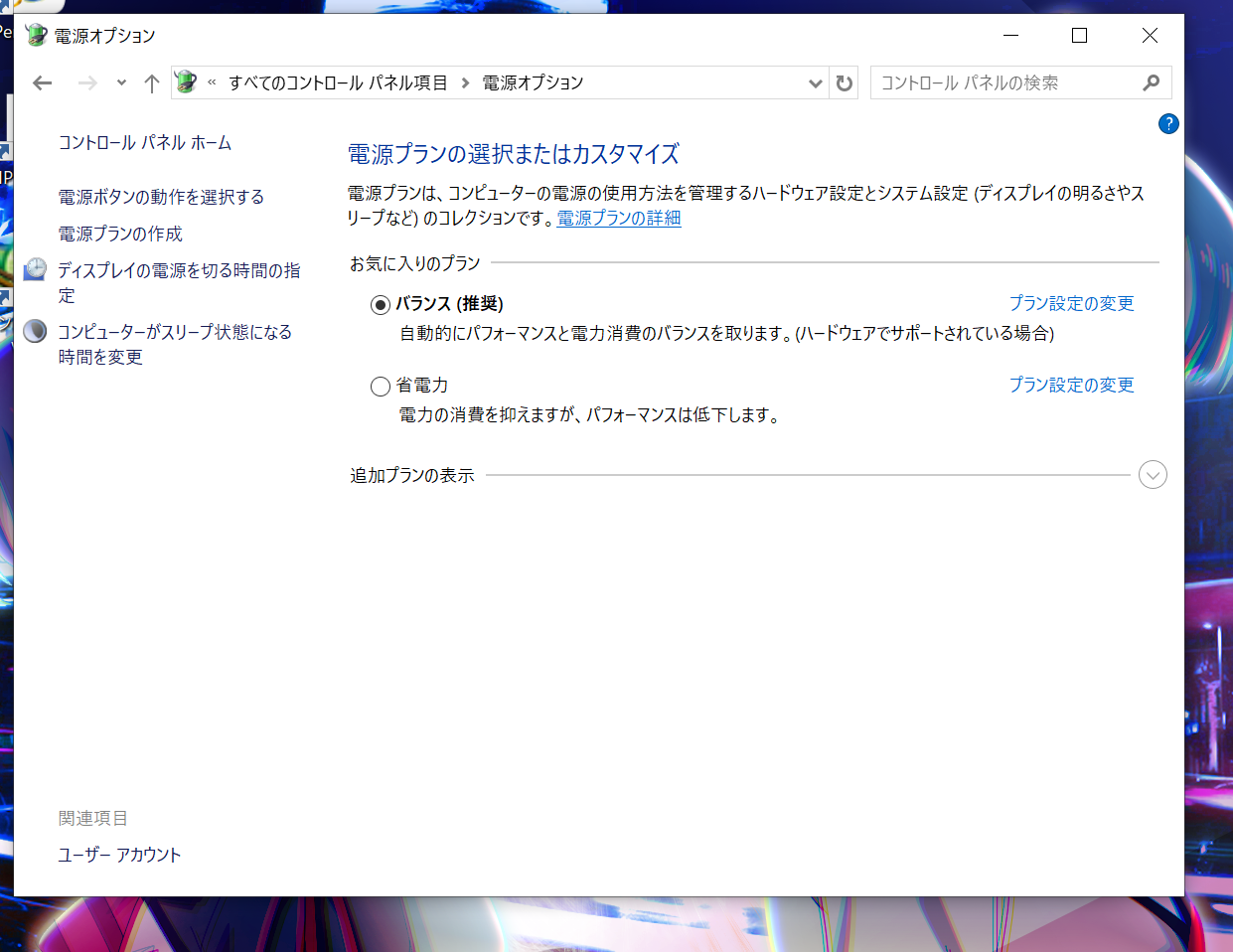Open the address bar history dropdown

[x=815, y=83]
